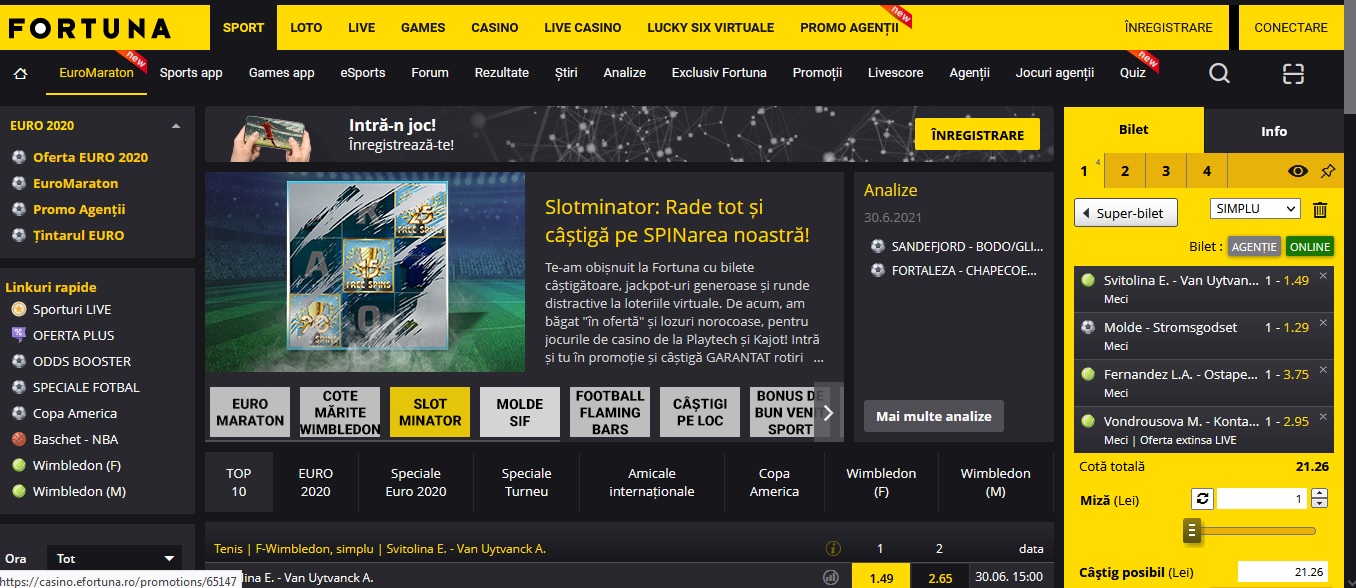
Task: Toggle odds 2.65 for Van Uytvanck win
Action: (x=940, y=577)
